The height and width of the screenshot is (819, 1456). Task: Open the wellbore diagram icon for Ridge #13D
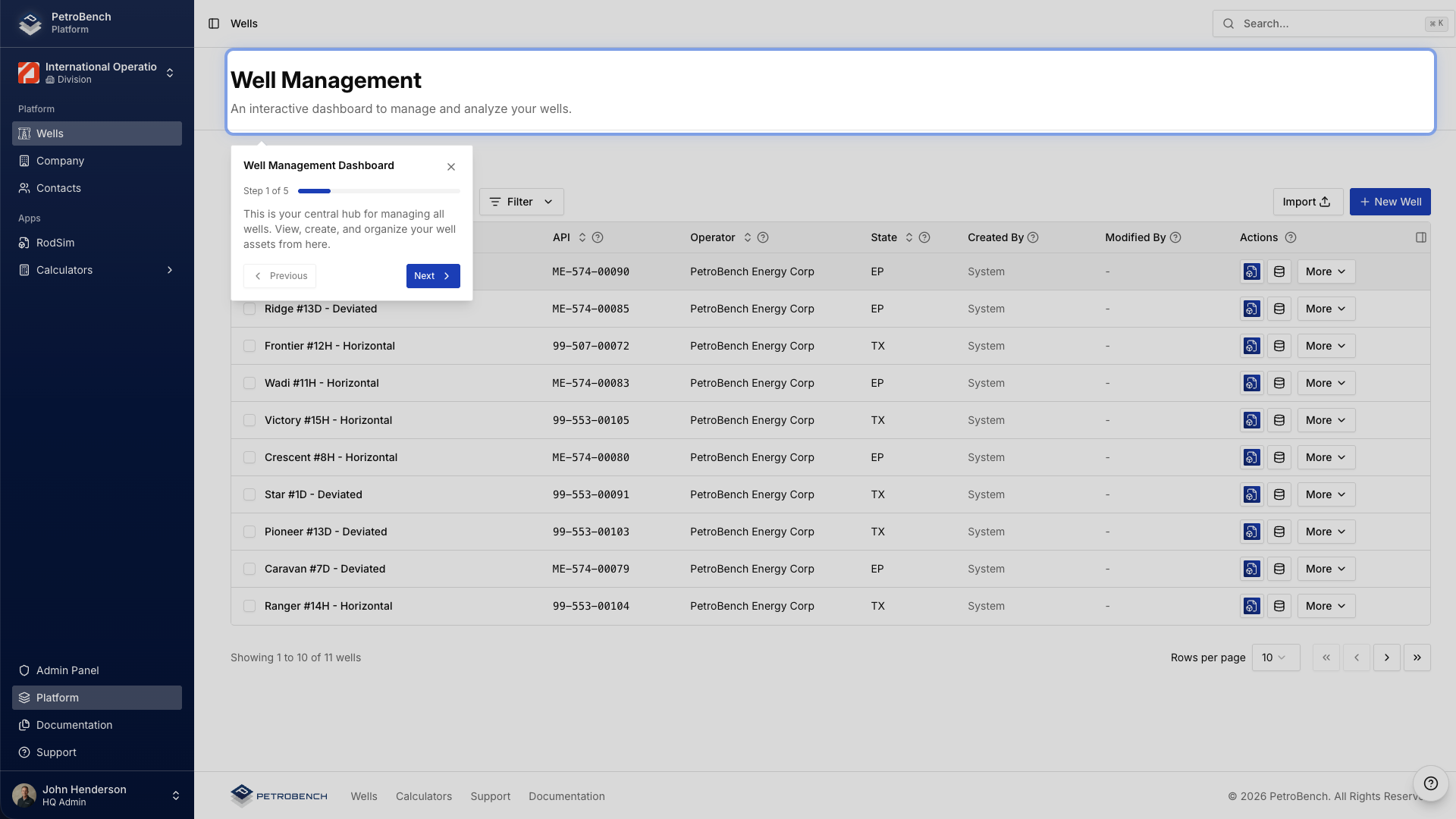pyautogui.click(x=1251, y=309)
